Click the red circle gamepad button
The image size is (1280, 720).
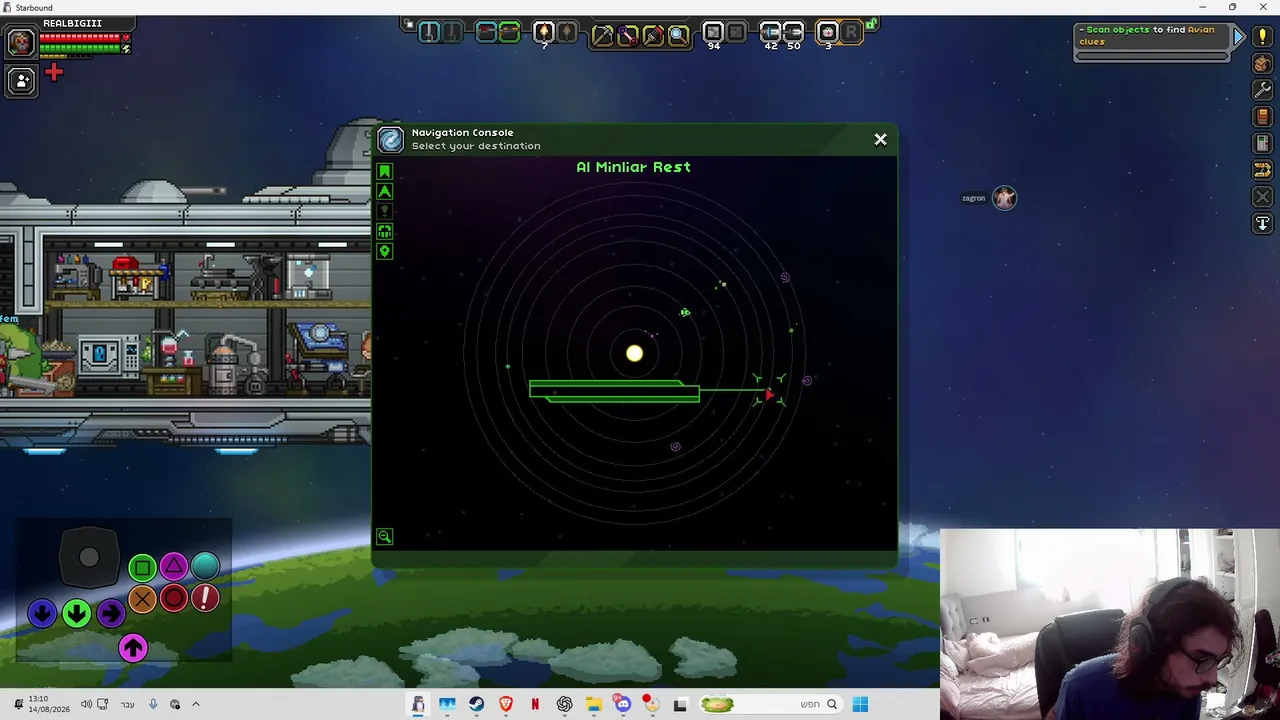coord(174,598)
